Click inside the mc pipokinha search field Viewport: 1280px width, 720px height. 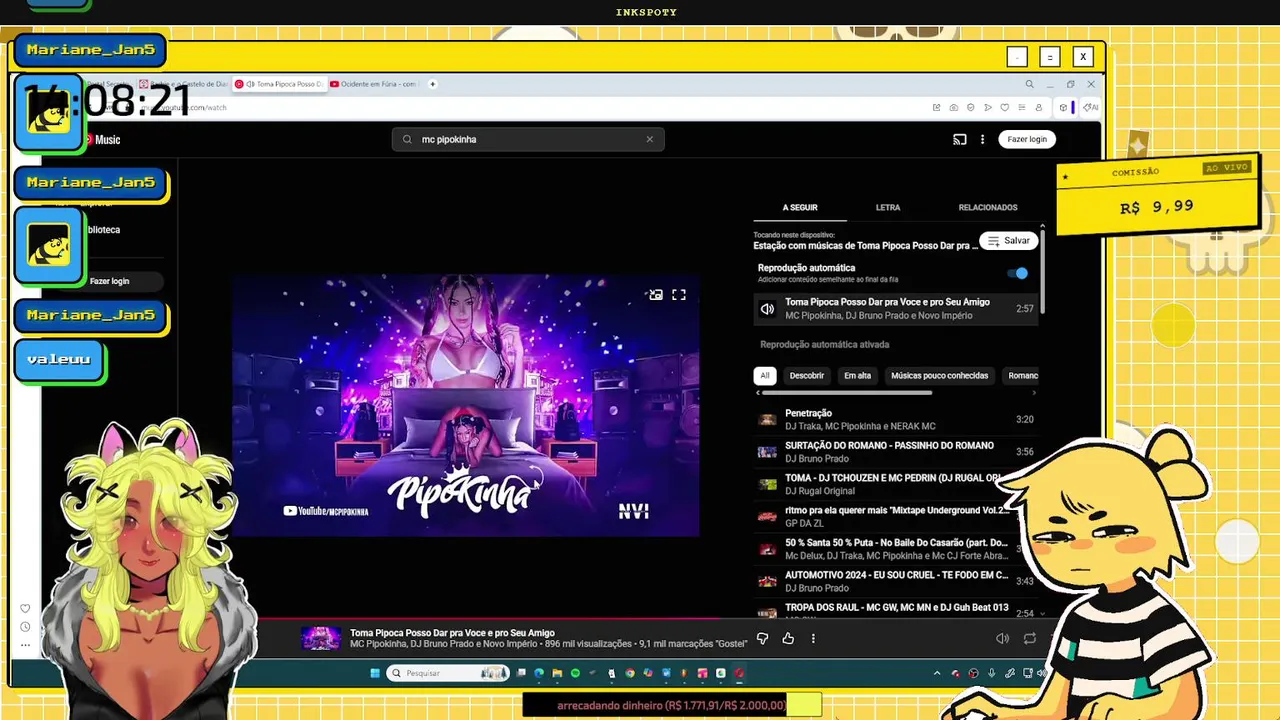[528, 139]
